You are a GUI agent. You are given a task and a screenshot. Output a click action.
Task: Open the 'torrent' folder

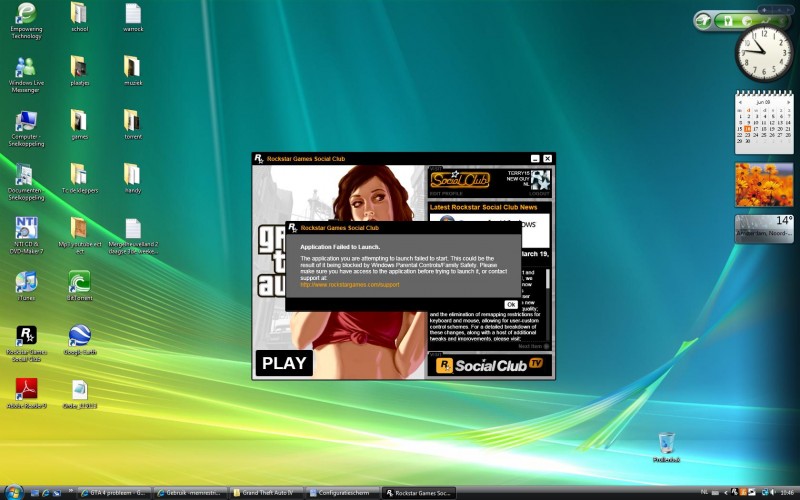click(133, 124)
